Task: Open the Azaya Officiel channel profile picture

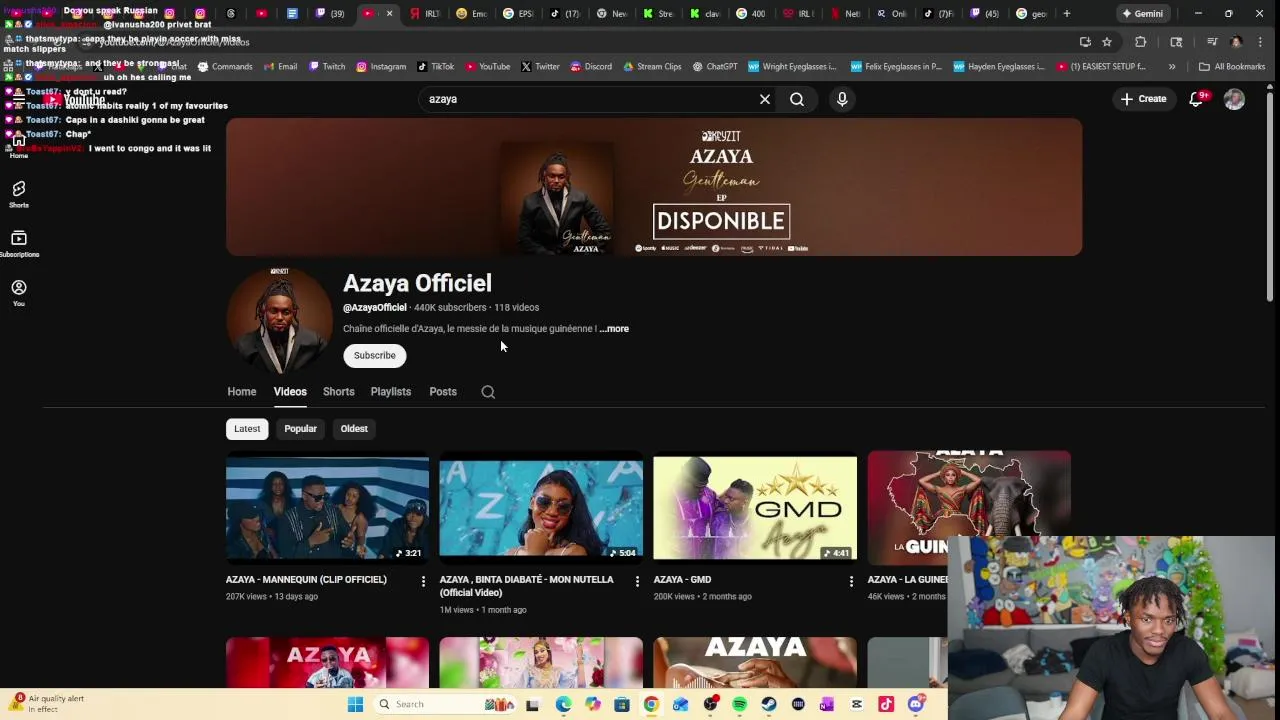Action: tap(279, 320)
